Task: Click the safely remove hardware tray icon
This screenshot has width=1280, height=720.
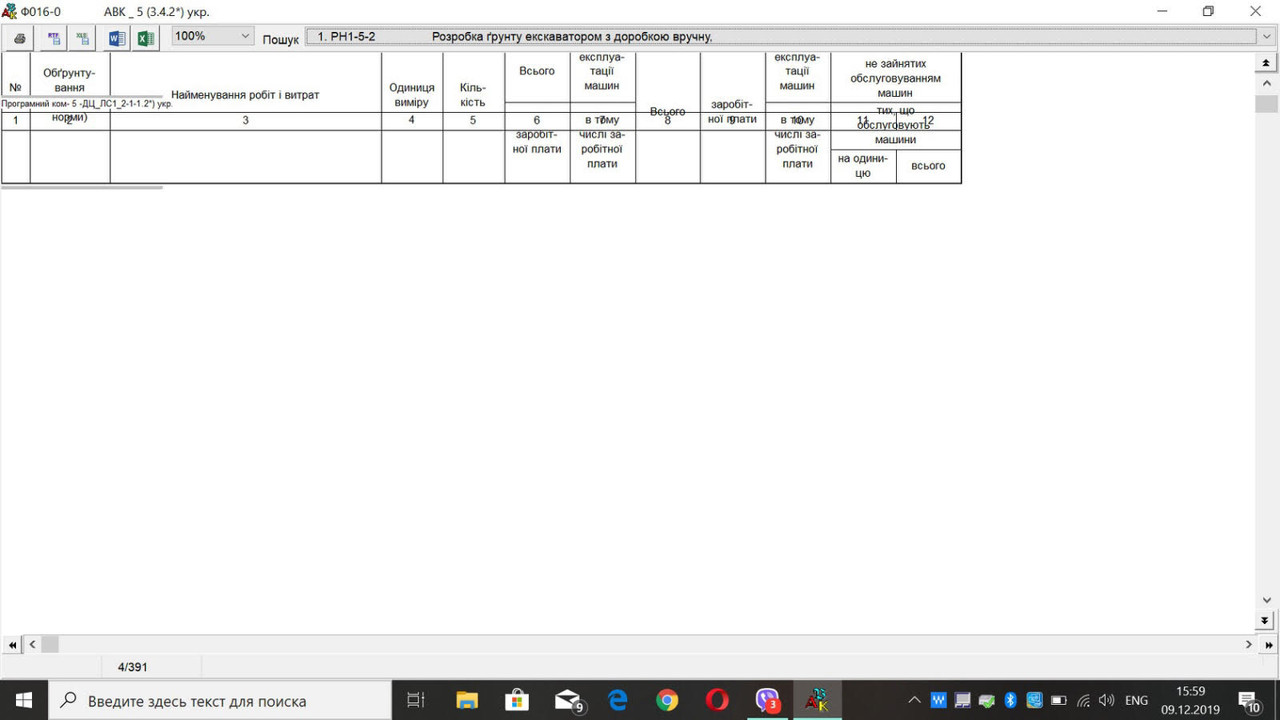Action: coord(986,700)
